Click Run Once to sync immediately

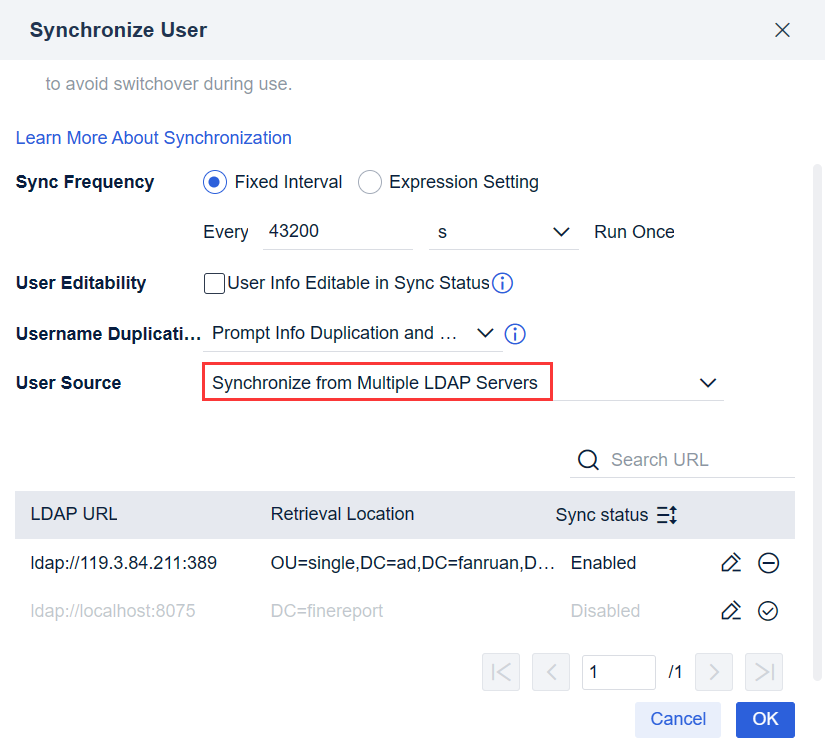point(633,231)
